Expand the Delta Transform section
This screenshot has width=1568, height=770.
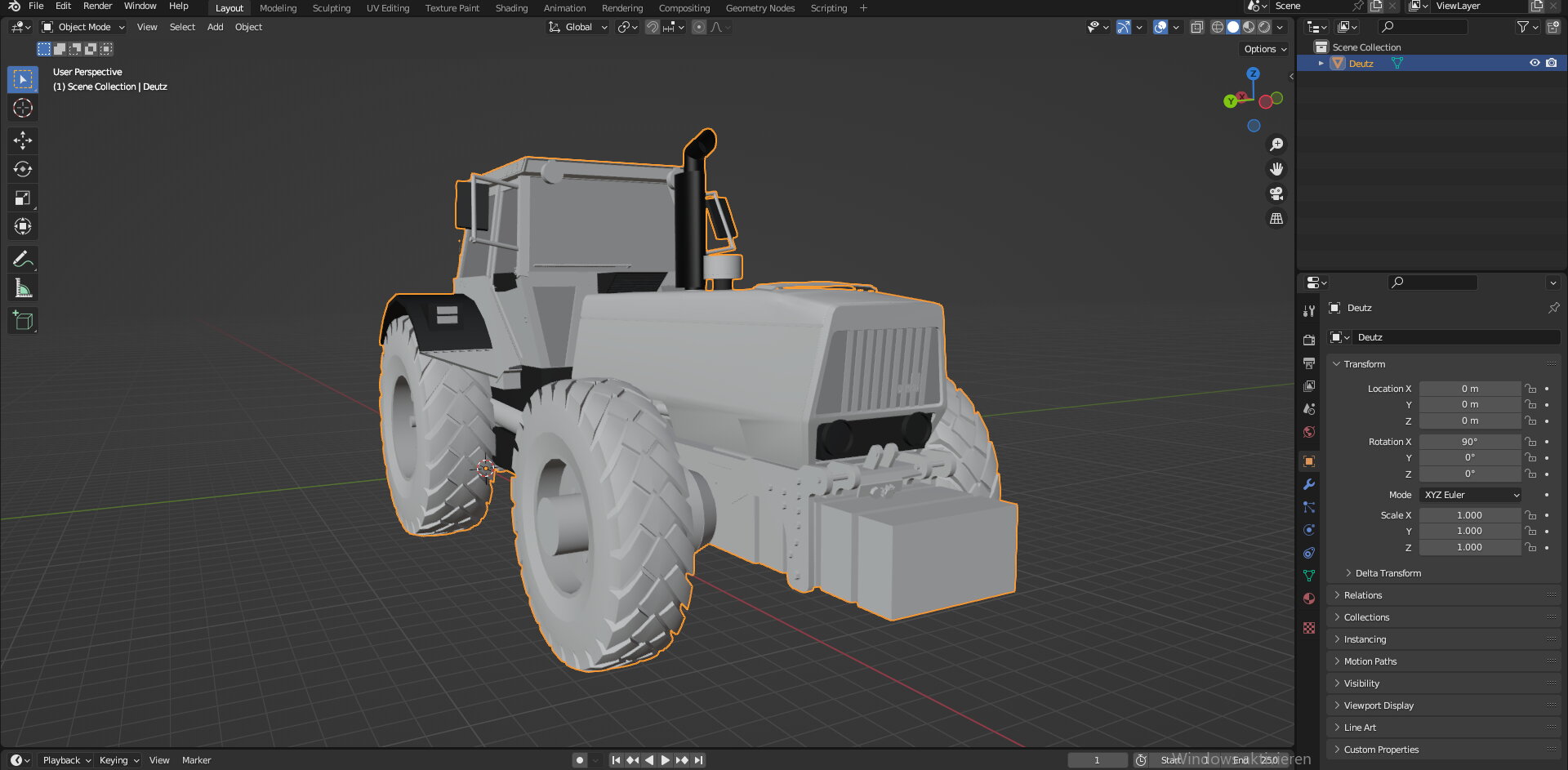[x=1388, y=573]
